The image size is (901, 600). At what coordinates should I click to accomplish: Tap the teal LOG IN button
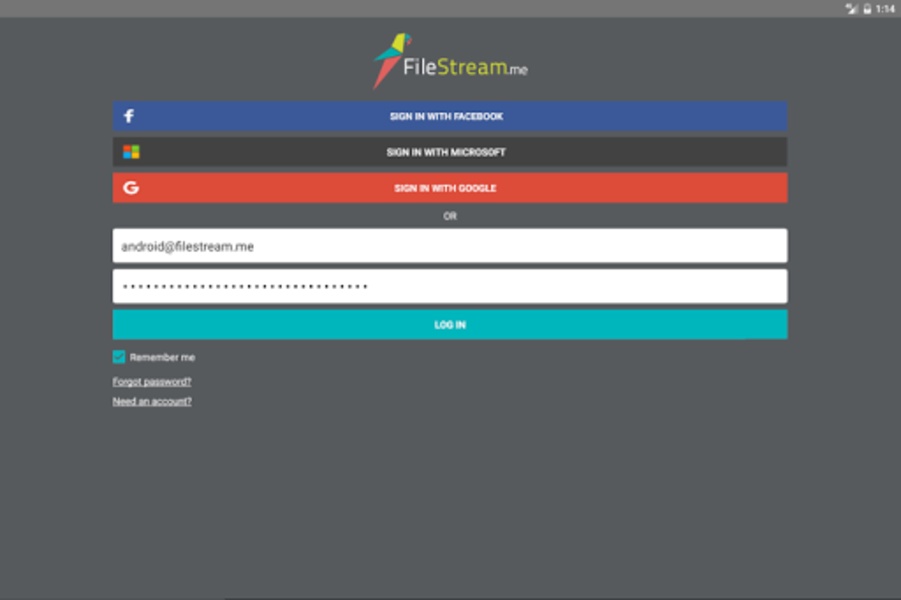click(x=450, y=325)
